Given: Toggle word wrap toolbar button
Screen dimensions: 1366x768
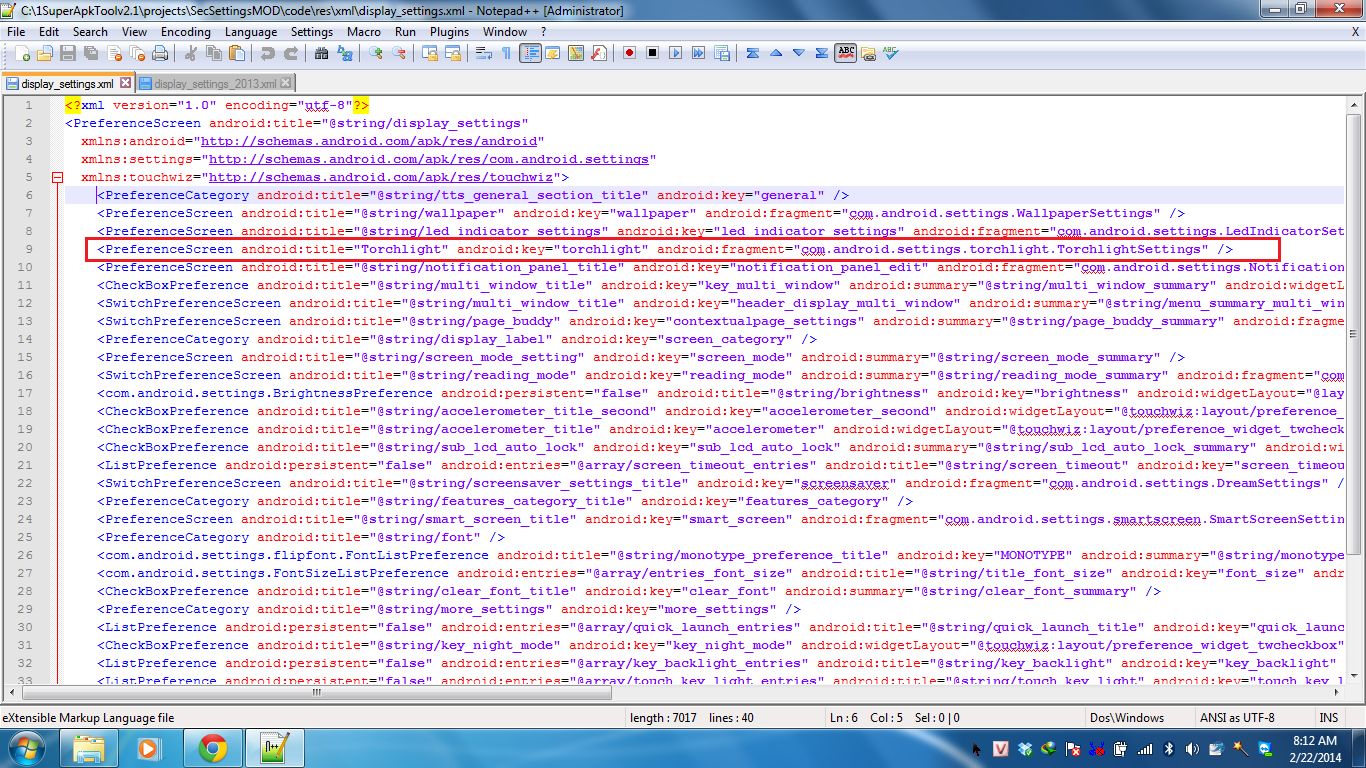Looking at the screenshot, I should click(483, 53).
